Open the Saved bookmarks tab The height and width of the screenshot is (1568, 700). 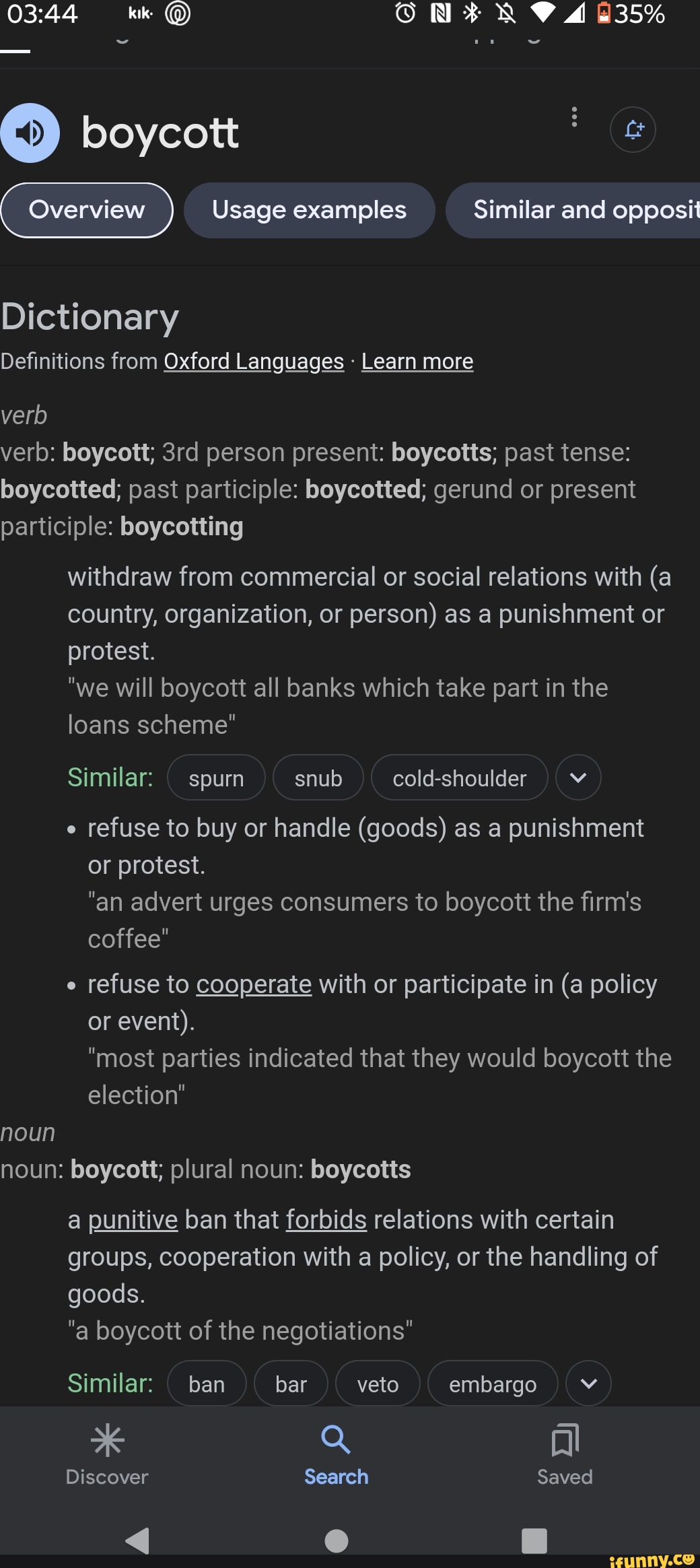[565, 1454]
